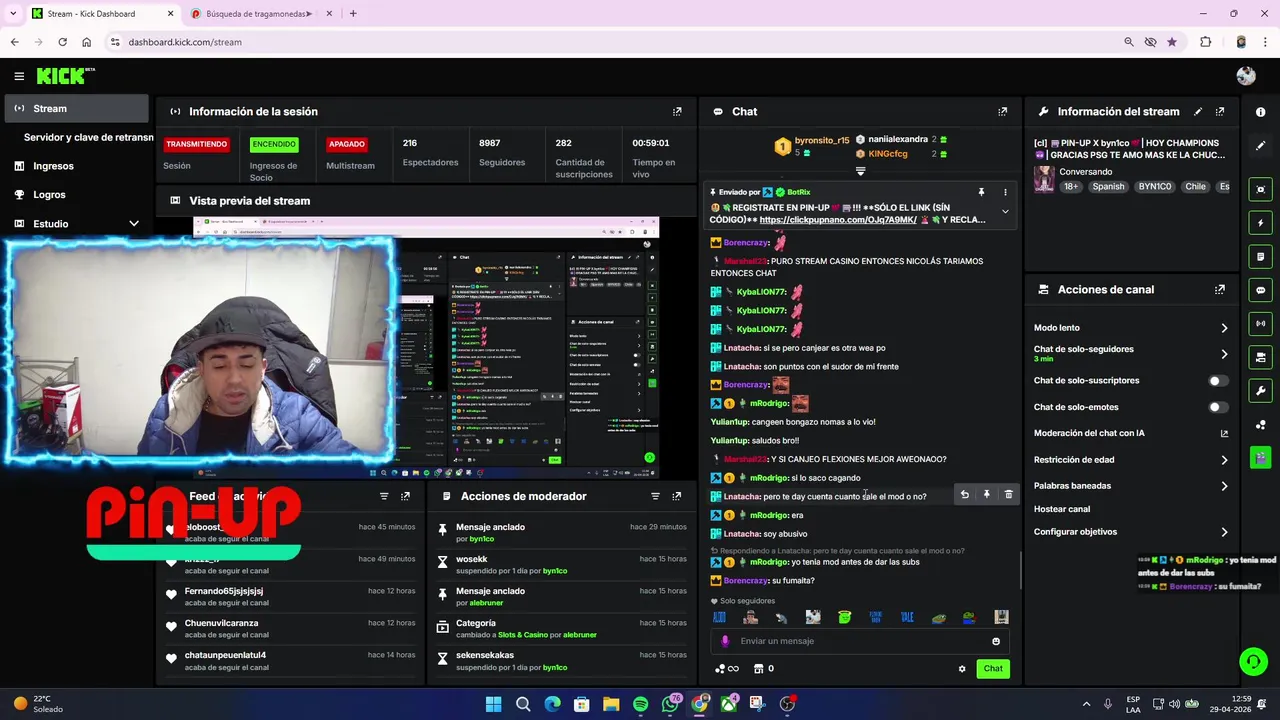The height and width of the screenshot is (720, 1280).
Task: Click the BYN1CO stream tag
Action: [1154, 187]
